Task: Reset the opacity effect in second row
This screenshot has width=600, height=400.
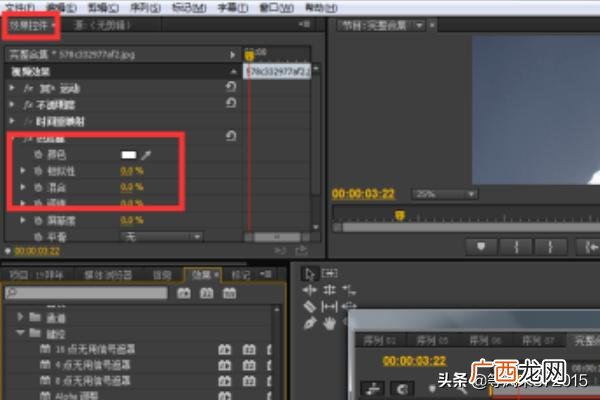Action: point(231,103)
